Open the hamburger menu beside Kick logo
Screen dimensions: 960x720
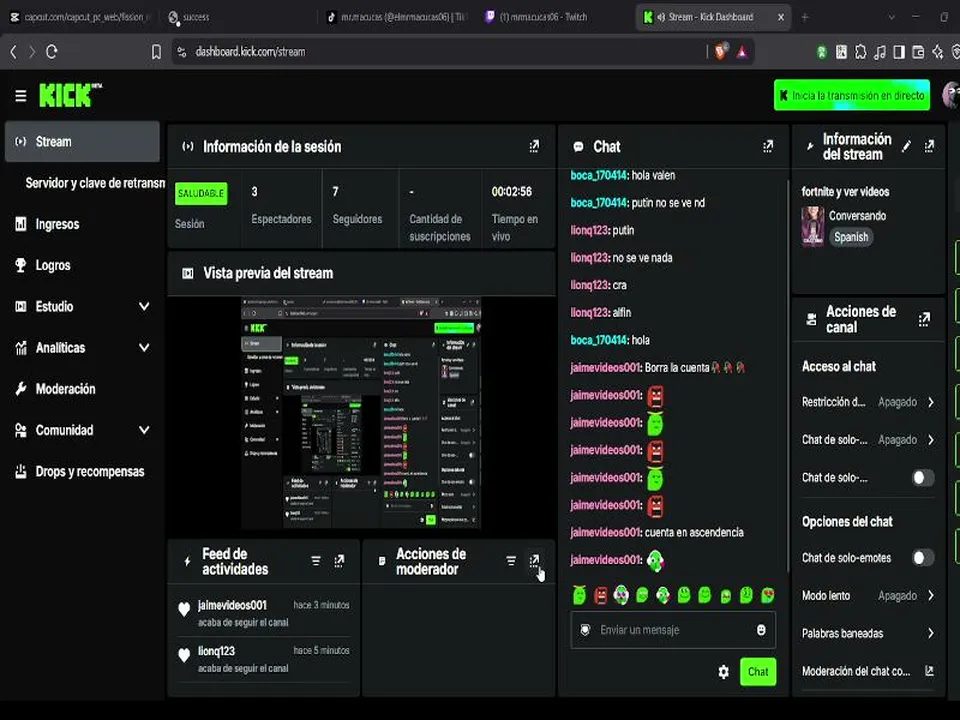(x=21, y=96)
